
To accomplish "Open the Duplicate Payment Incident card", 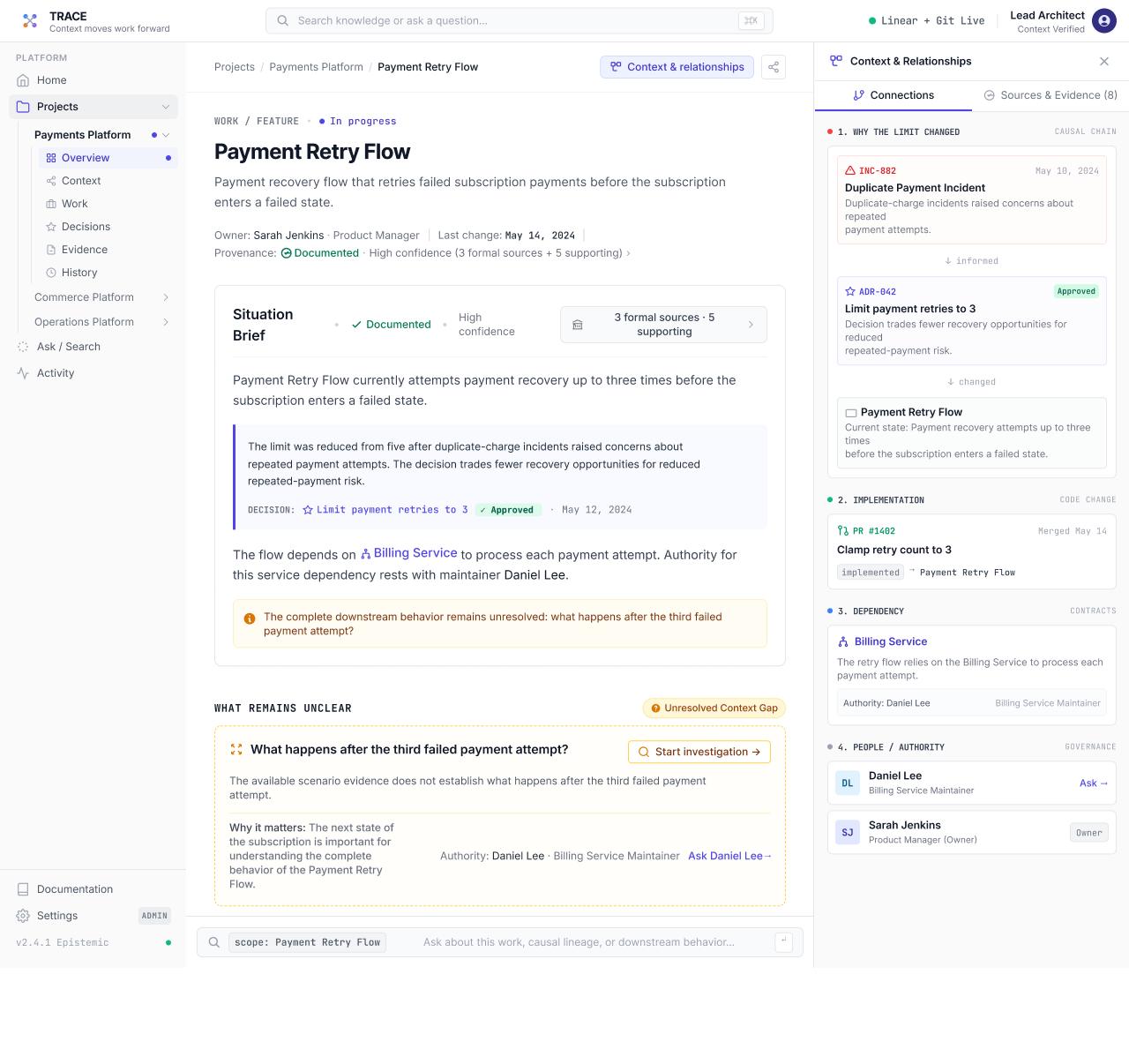I will click(x=972, y=200).
